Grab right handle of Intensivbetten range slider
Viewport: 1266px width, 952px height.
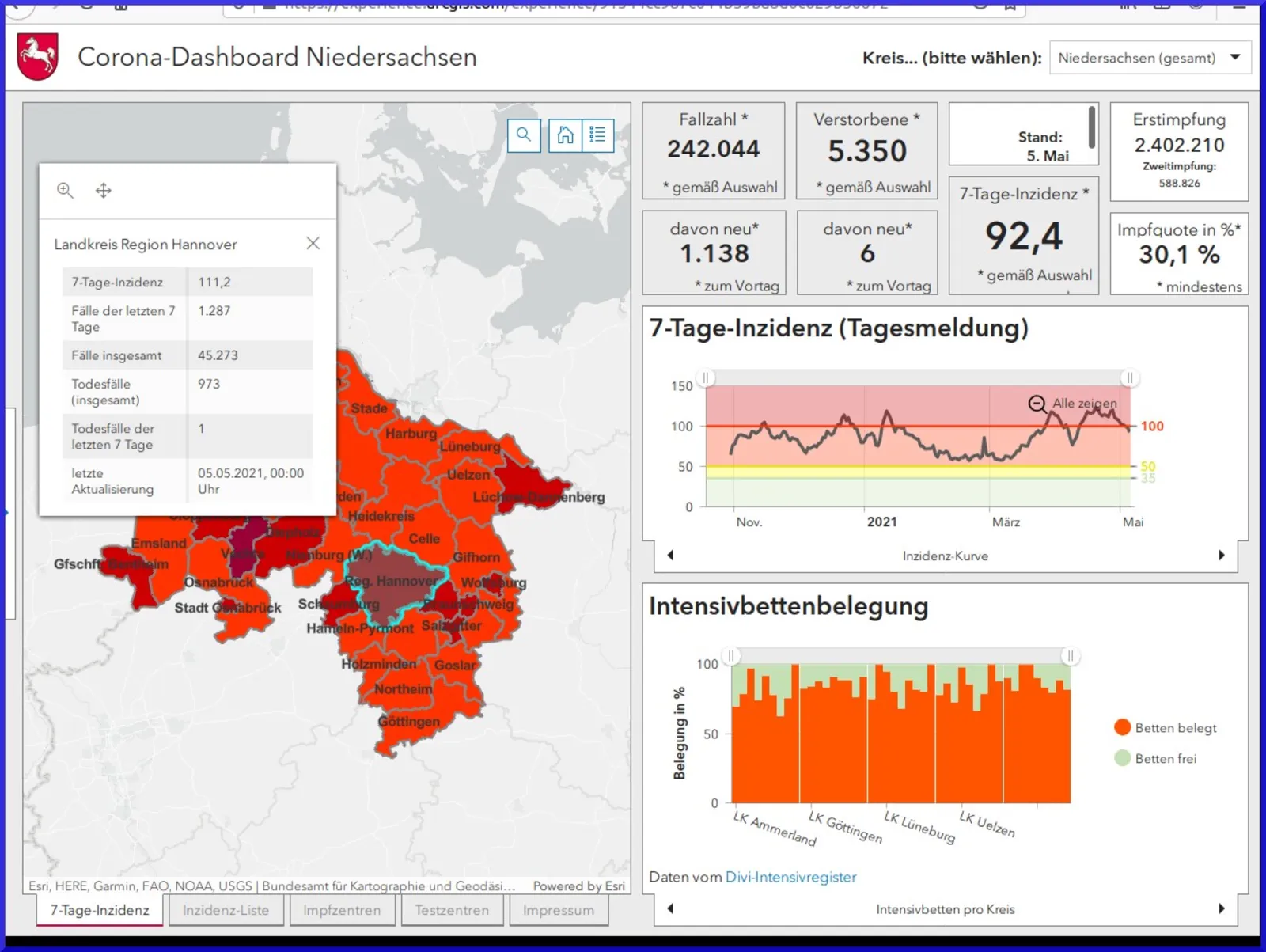1070,656
